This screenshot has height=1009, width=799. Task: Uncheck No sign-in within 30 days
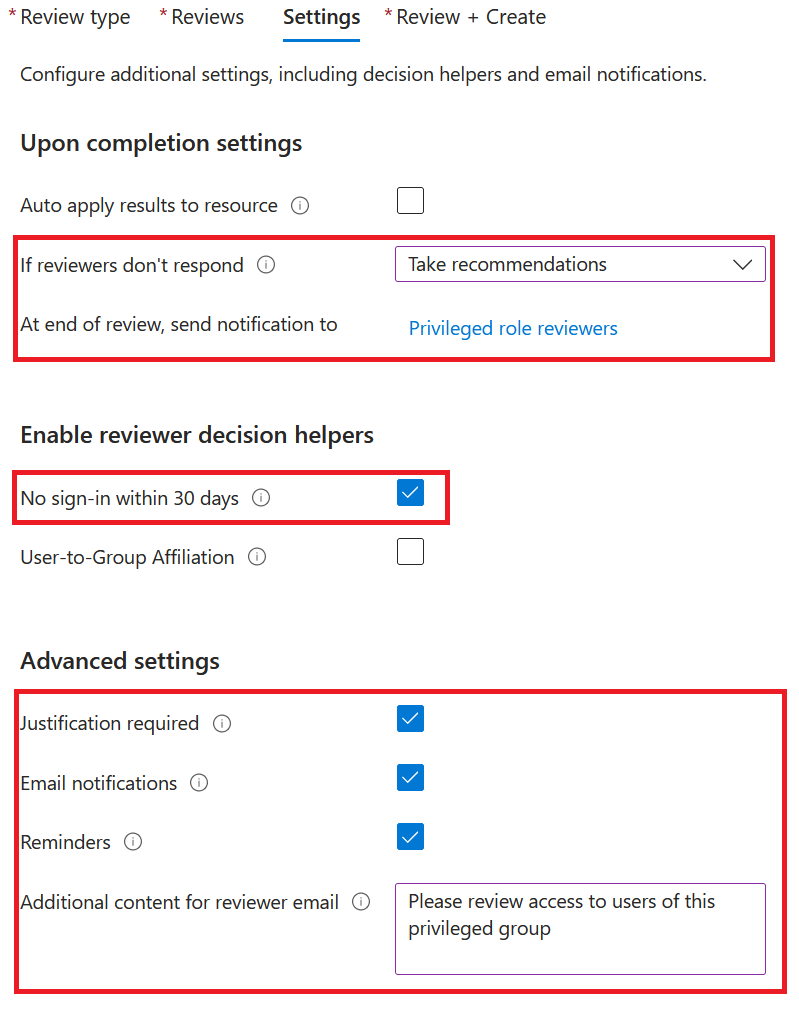point(410,493)
